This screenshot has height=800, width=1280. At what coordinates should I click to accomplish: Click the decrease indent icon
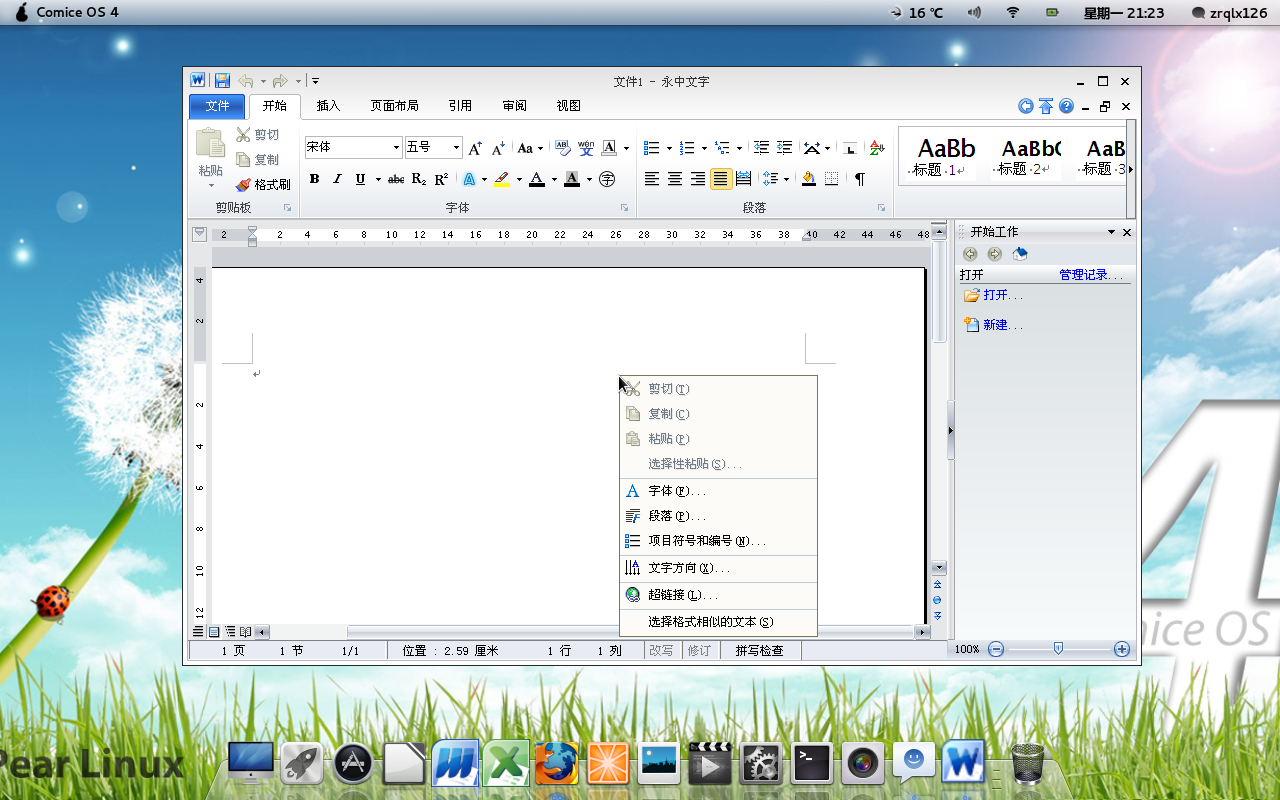[761, 147]
